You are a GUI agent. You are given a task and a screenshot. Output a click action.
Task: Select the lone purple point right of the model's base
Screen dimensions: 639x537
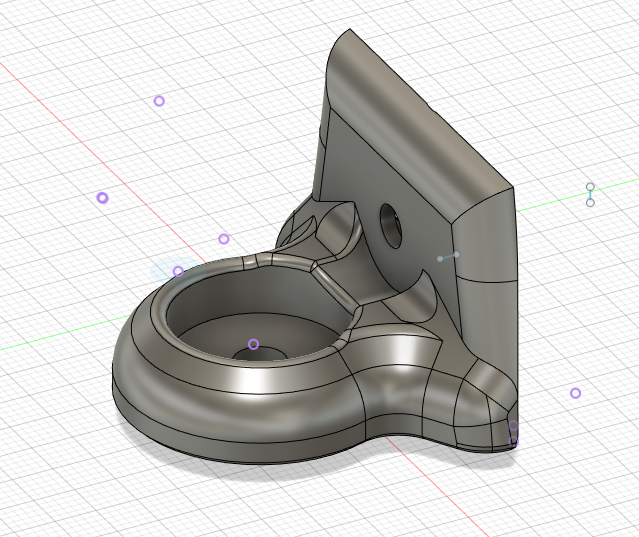pyautogui.click(x=575, y=393)
